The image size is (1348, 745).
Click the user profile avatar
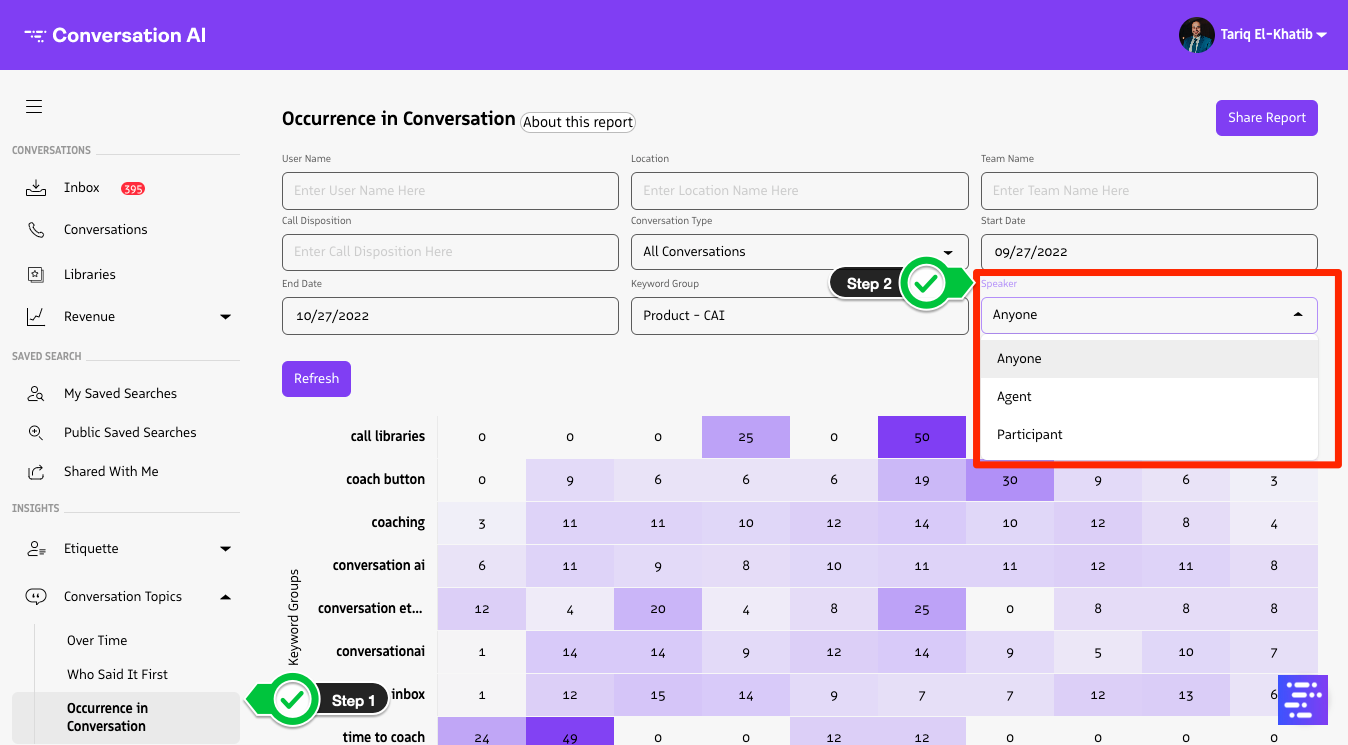coord(1196,35)
